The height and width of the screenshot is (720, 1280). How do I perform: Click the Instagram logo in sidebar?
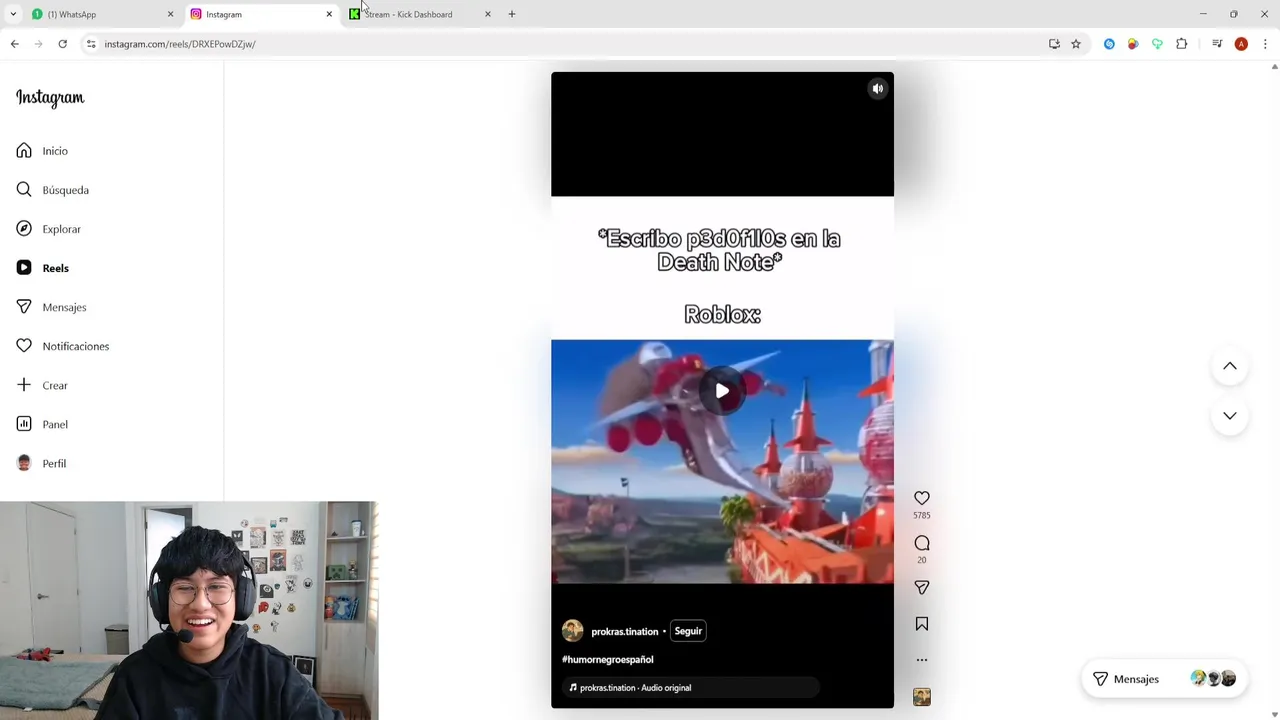click(x=50, y=98)
